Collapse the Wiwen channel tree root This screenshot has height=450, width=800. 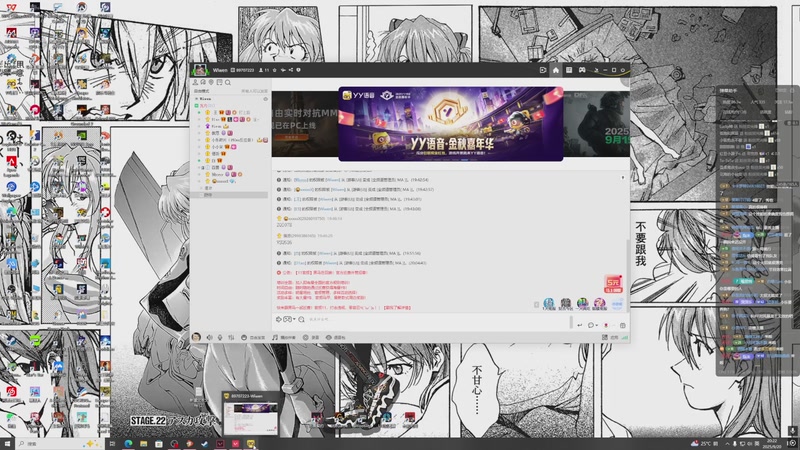pos(196,98)
